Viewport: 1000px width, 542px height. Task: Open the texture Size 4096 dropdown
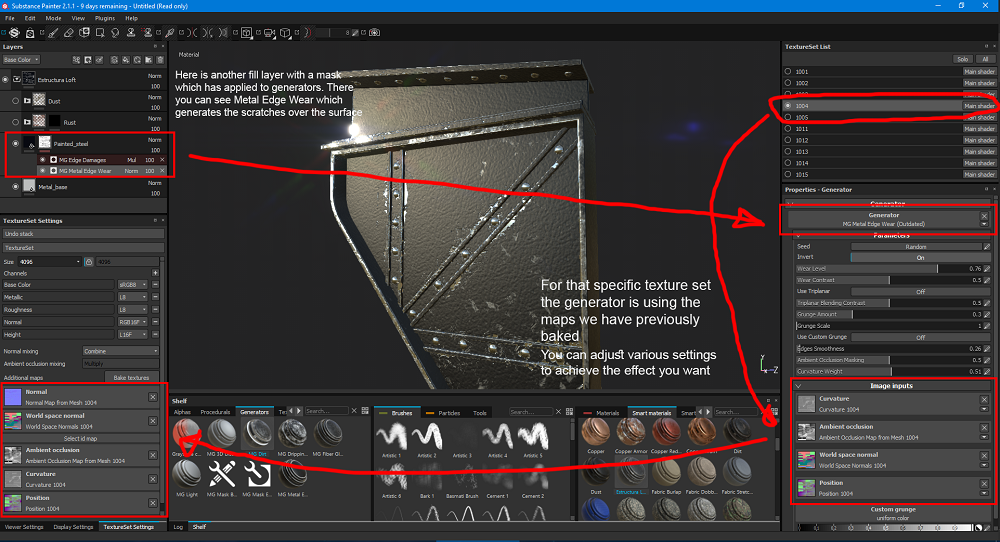tap(50, 262)
